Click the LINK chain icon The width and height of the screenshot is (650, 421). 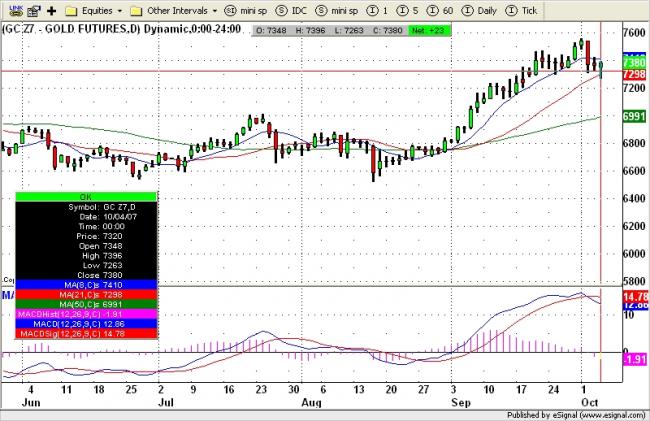coord(15,10)
